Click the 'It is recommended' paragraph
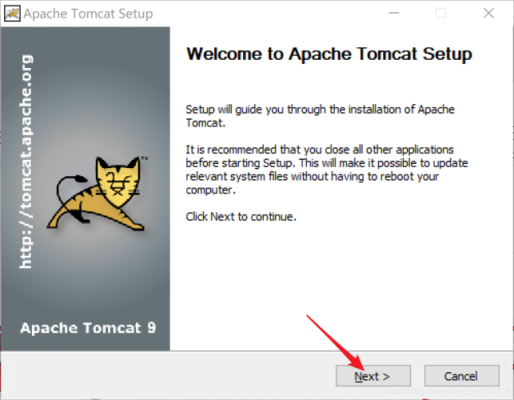Screen dimensions: 514x400 pyautogui.click(x=327, y=170)
